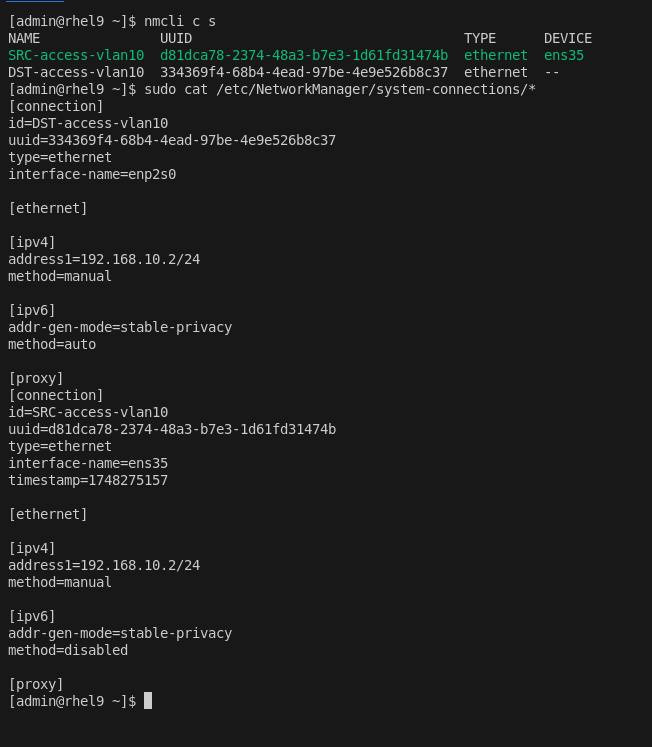The image size is (652, 747).
Task: Click the TYPE column header
Action: point(480,38)
